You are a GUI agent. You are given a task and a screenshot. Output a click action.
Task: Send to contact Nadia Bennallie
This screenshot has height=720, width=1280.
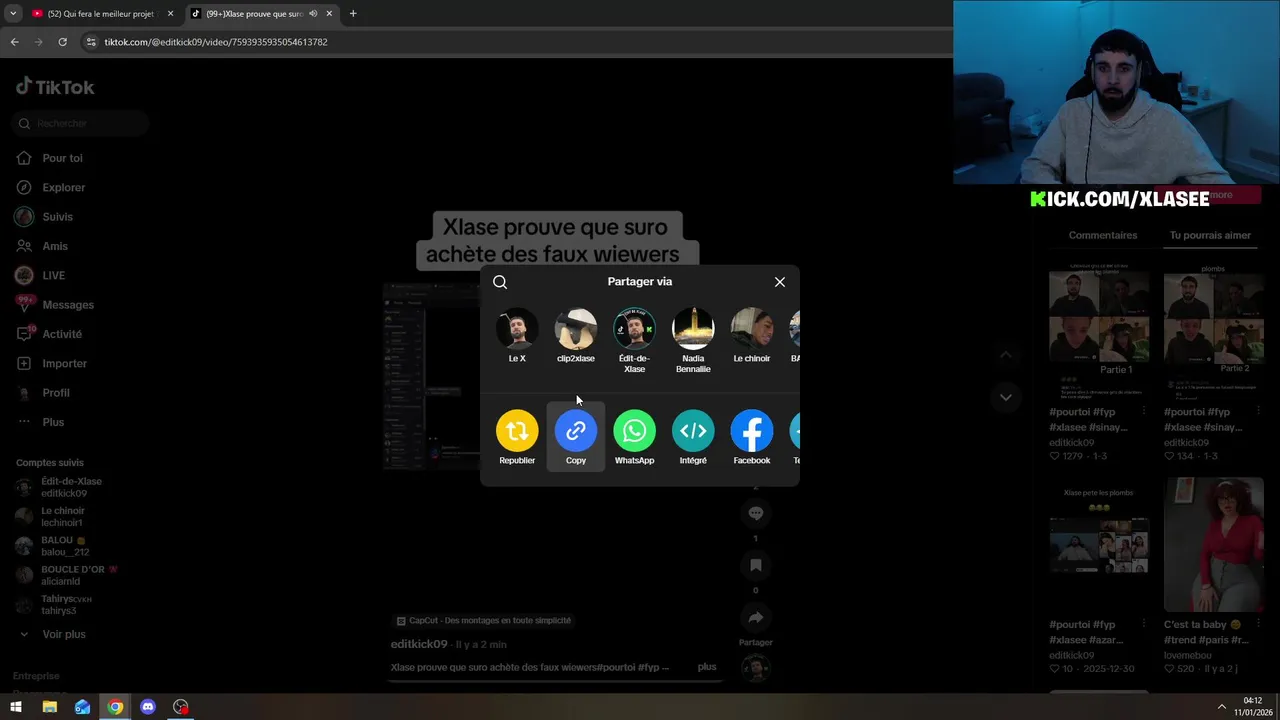click(x=693, y=341)
